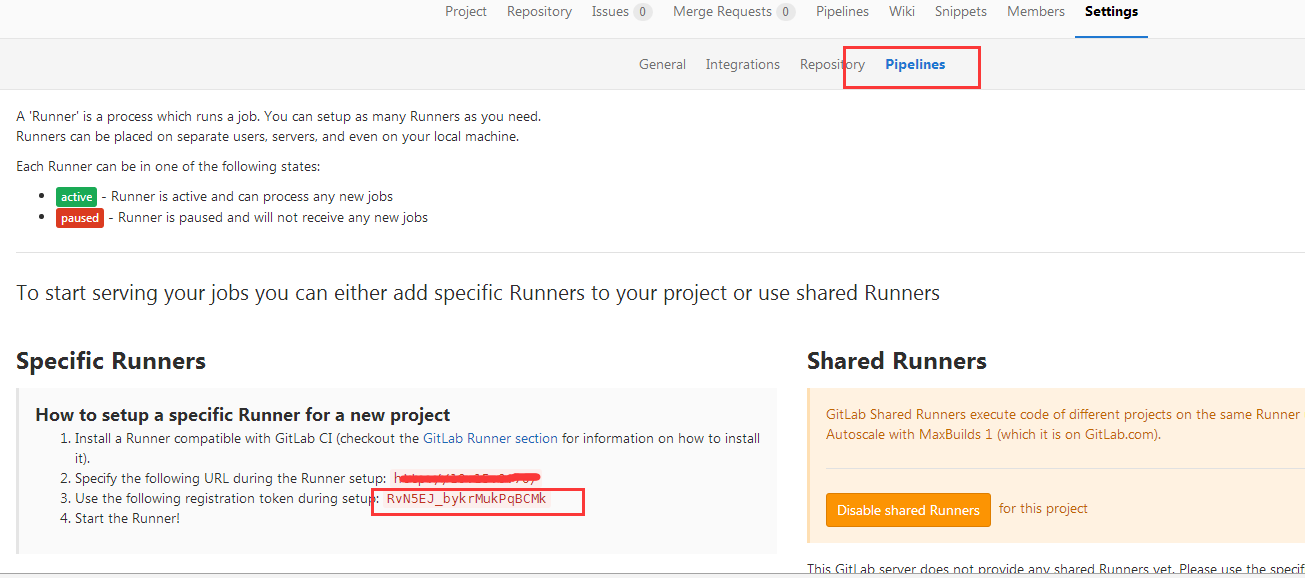1305x578 pixels.
Task: Click the redacted Runner setup URL
Action: pos(467,478)
